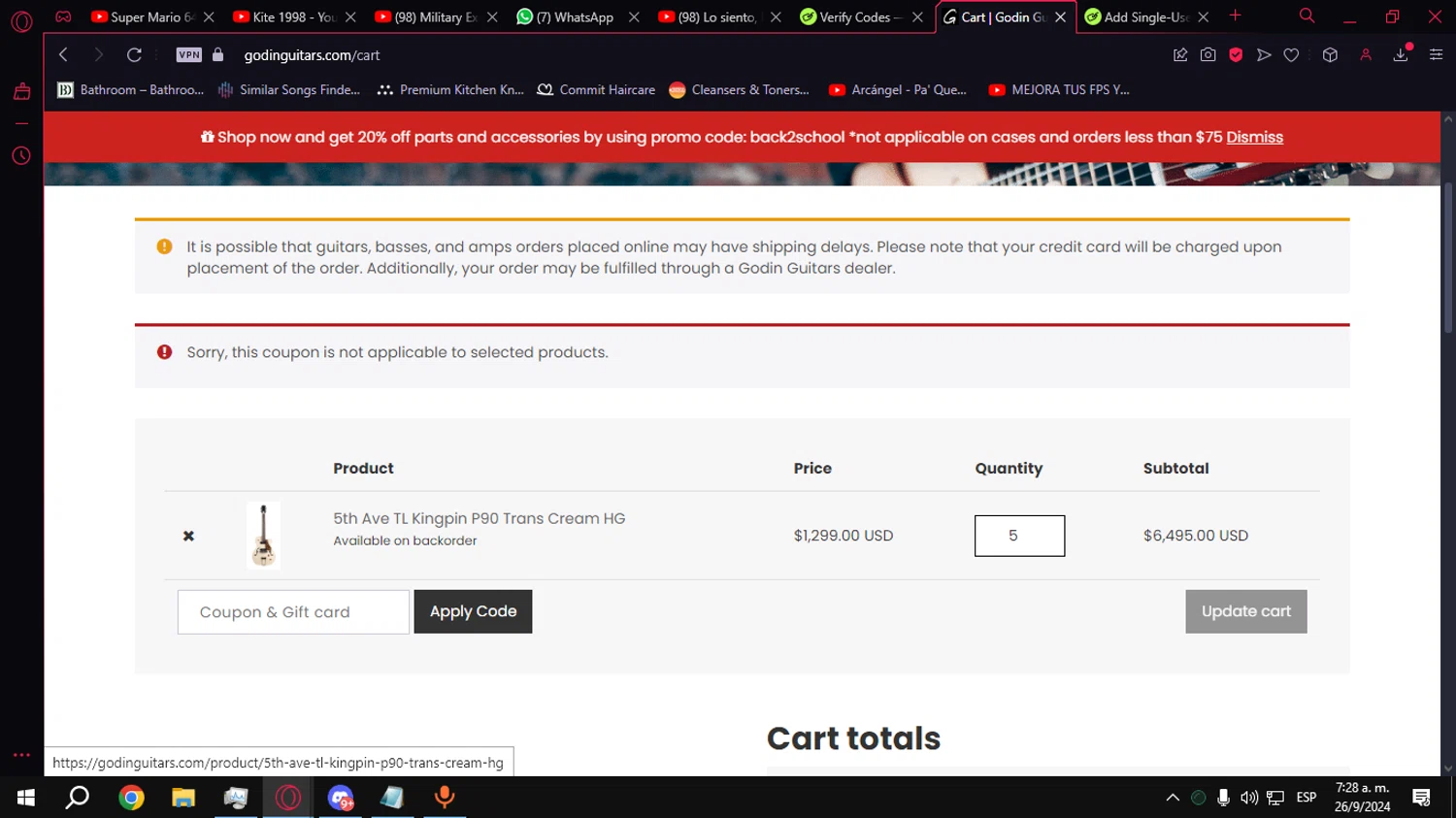Toggle the VPN badge in address bar
Viewport: 1456px width, 818px height.
click(189, 55)
